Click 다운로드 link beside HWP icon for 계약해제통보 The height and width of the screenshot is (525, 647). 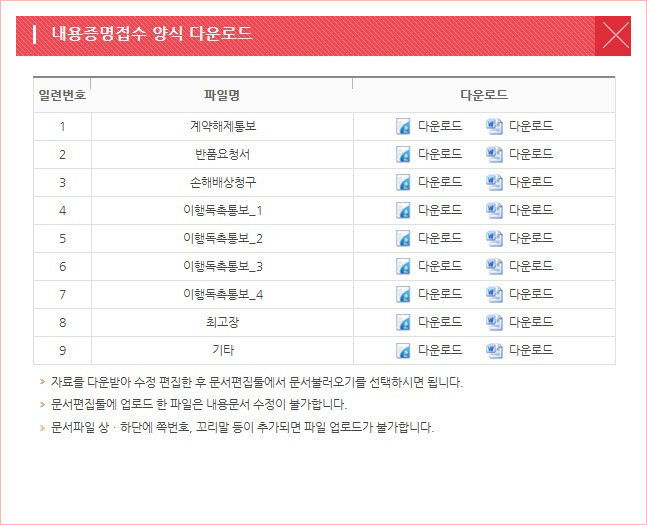(440, 126)
